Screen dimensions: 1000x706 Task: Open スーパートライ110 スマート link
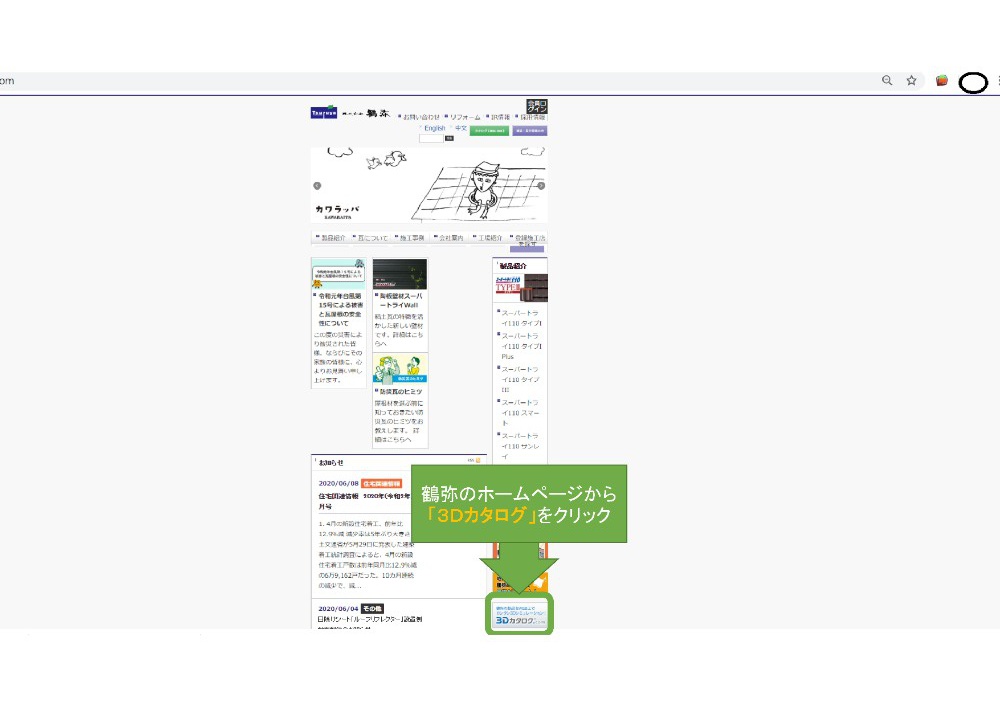click(x=521, y=413)
